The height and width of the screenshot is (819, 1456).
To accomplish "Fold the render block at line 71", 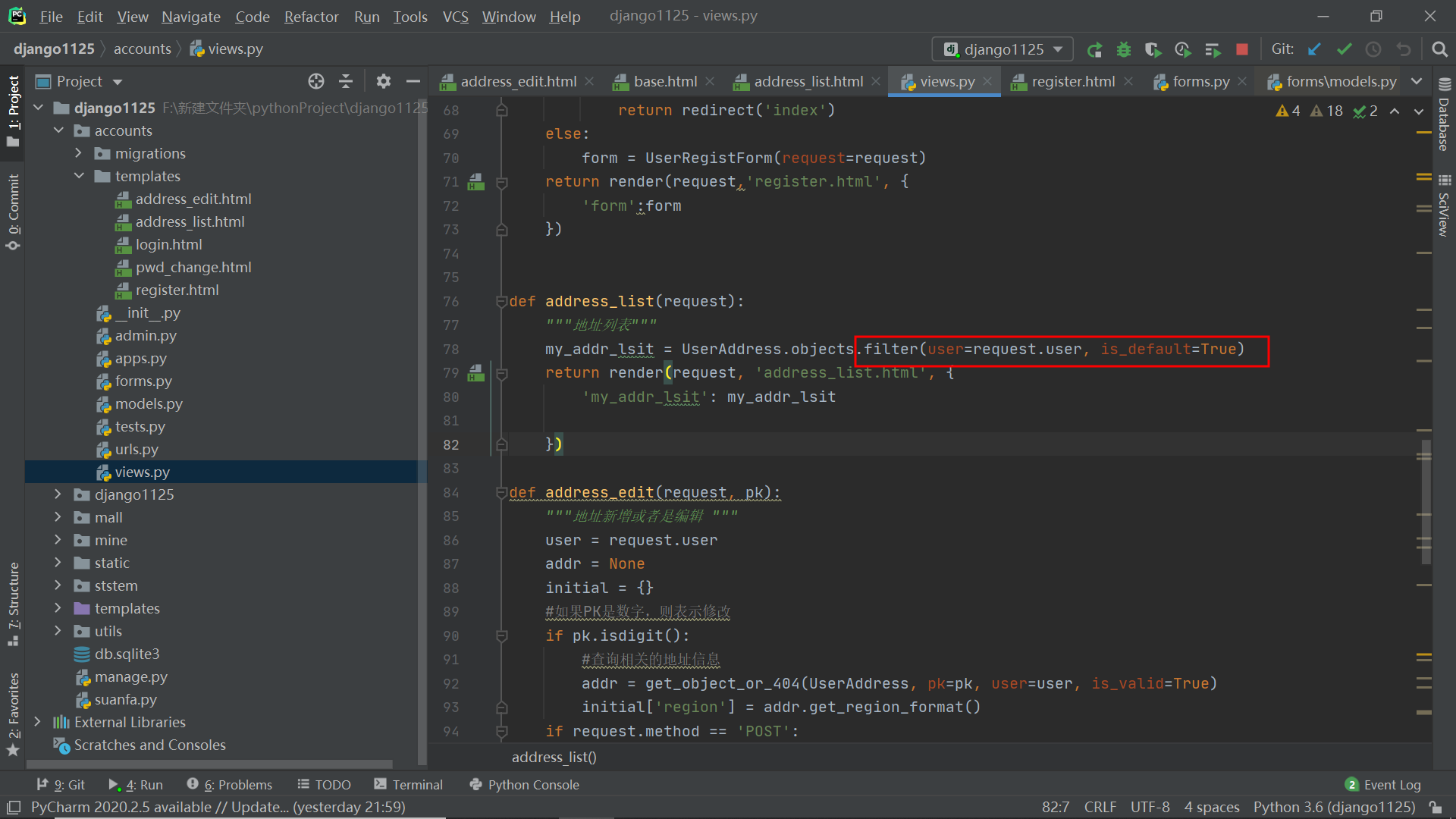I will [501, 182].
